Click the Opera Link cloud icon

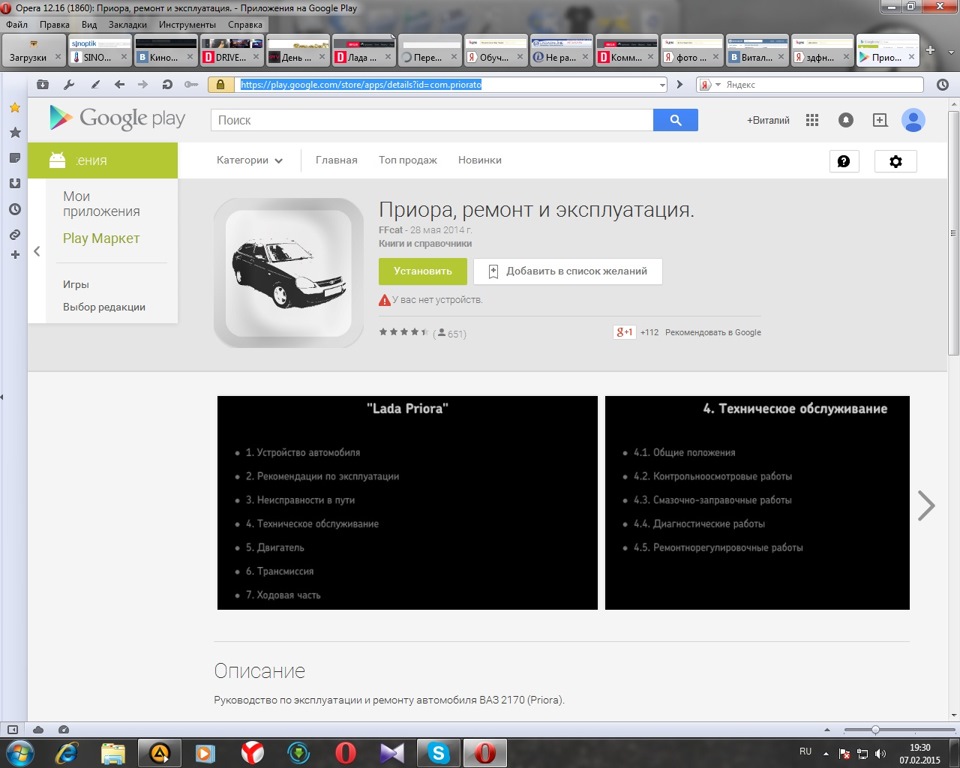click(38, 729)
